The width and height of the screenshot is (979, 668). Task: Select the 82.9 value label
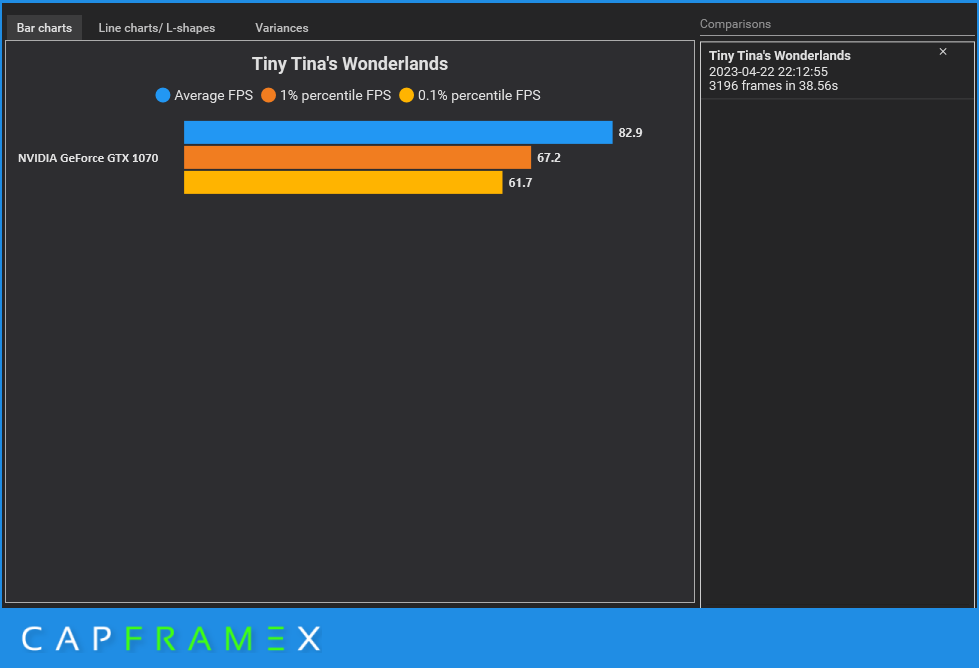click(x=630, y=132)
